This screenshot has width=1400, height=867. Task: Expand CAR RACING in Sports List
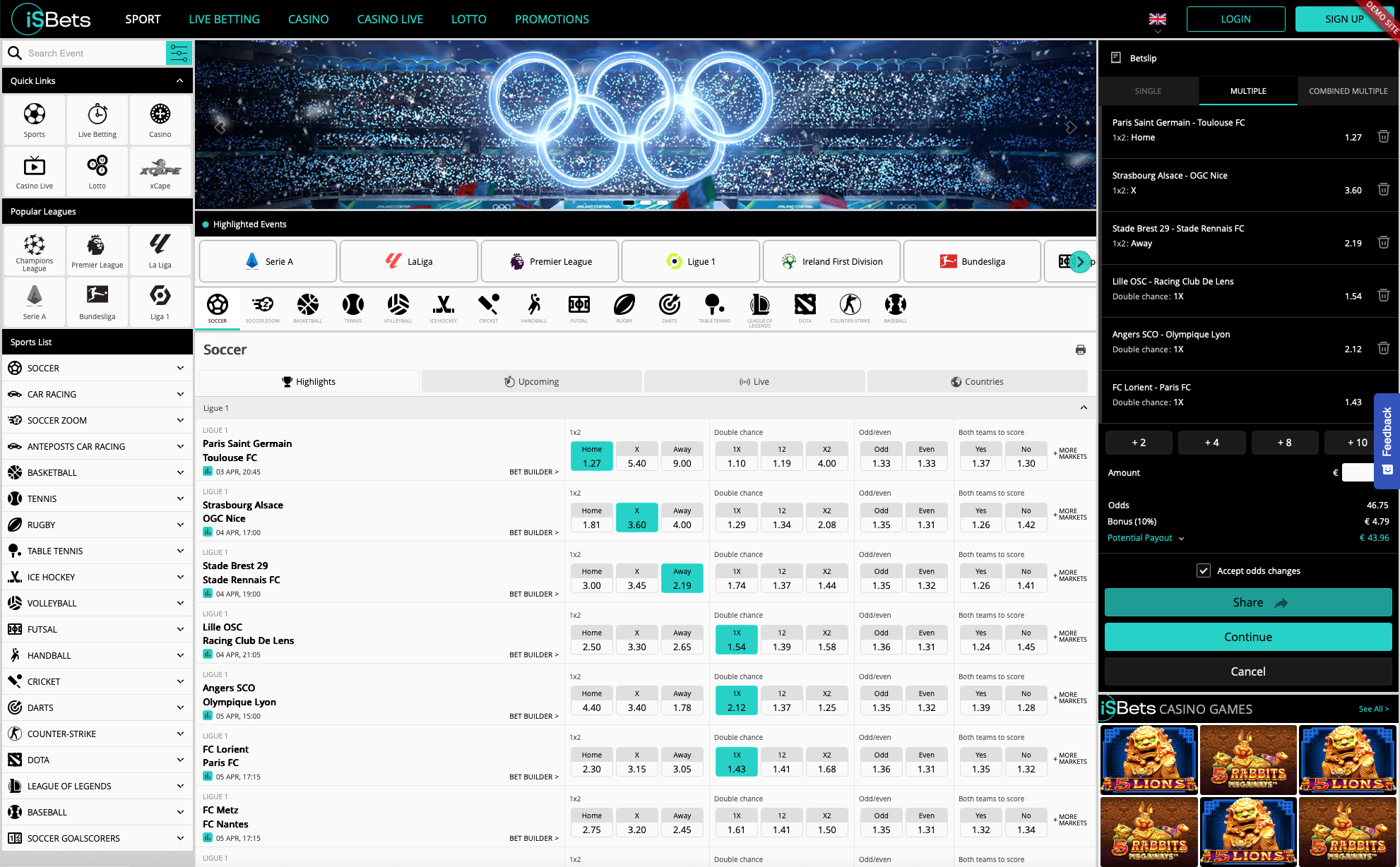[97, 394]
